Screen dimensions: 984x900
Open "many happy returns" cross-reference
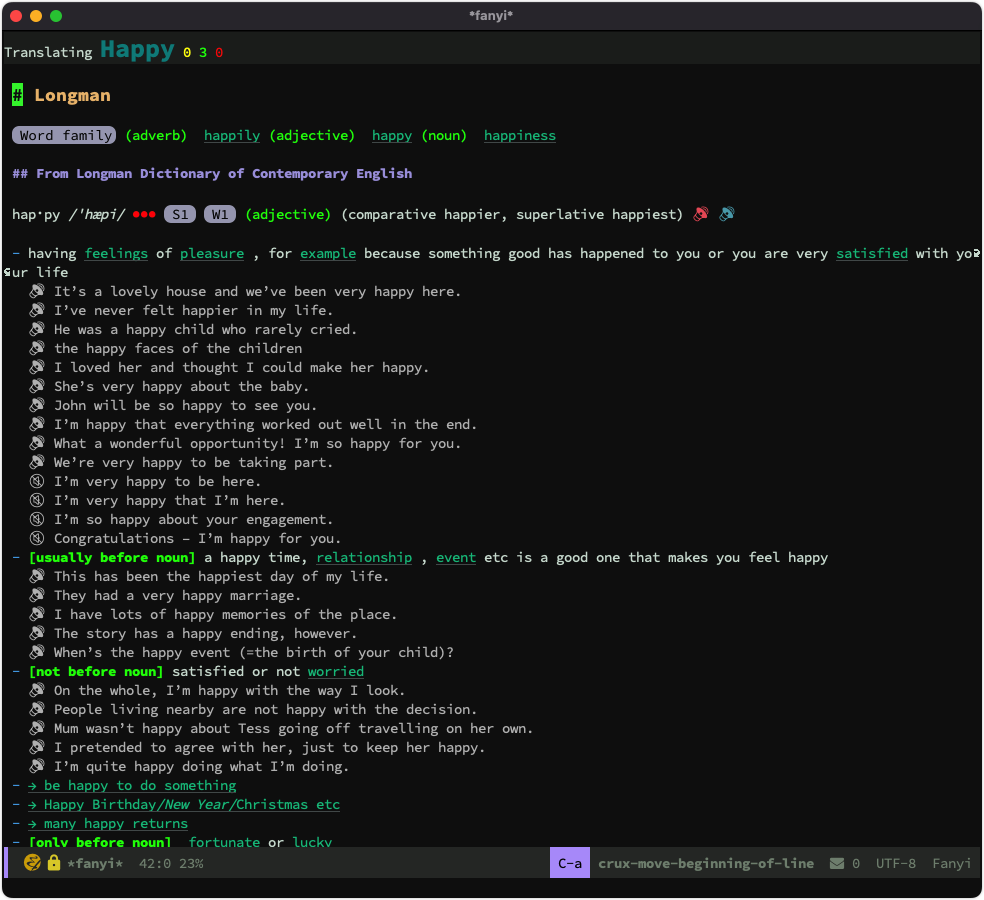pos(108,823)
